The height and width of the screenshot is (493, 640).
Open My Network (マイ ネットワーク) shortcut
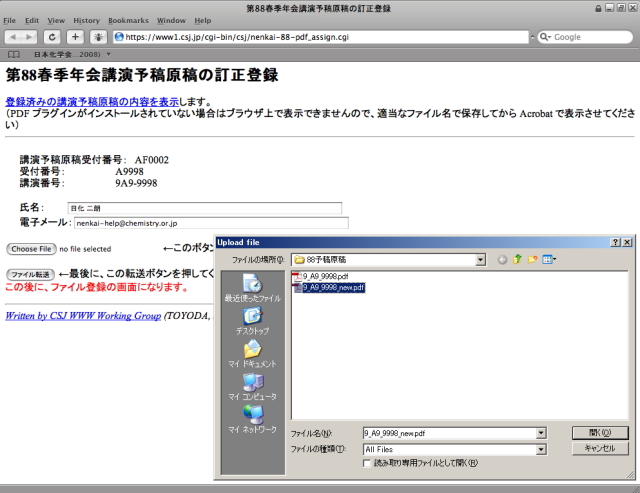(252, 418)
